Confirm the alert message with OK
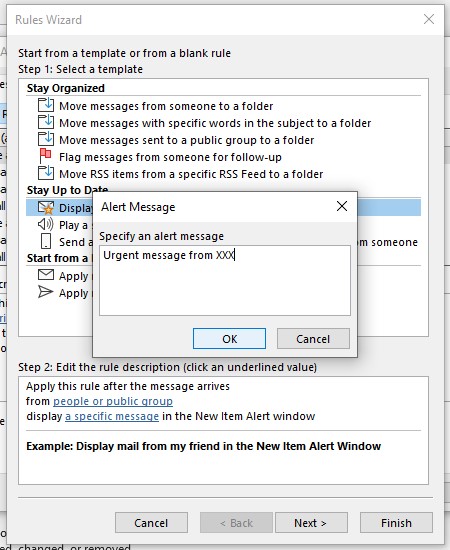 pyautogui.click(x=229, y=339)
